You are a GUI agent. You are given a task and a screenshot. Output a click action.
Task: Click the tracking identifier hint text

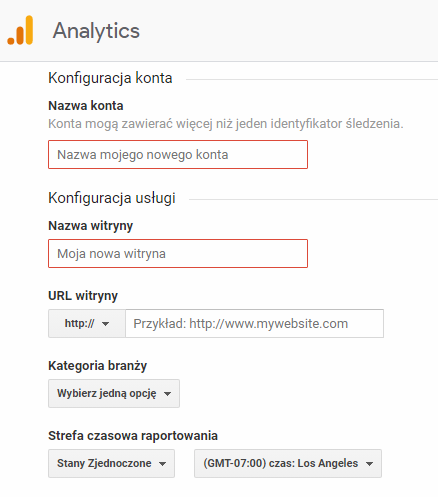226,124
